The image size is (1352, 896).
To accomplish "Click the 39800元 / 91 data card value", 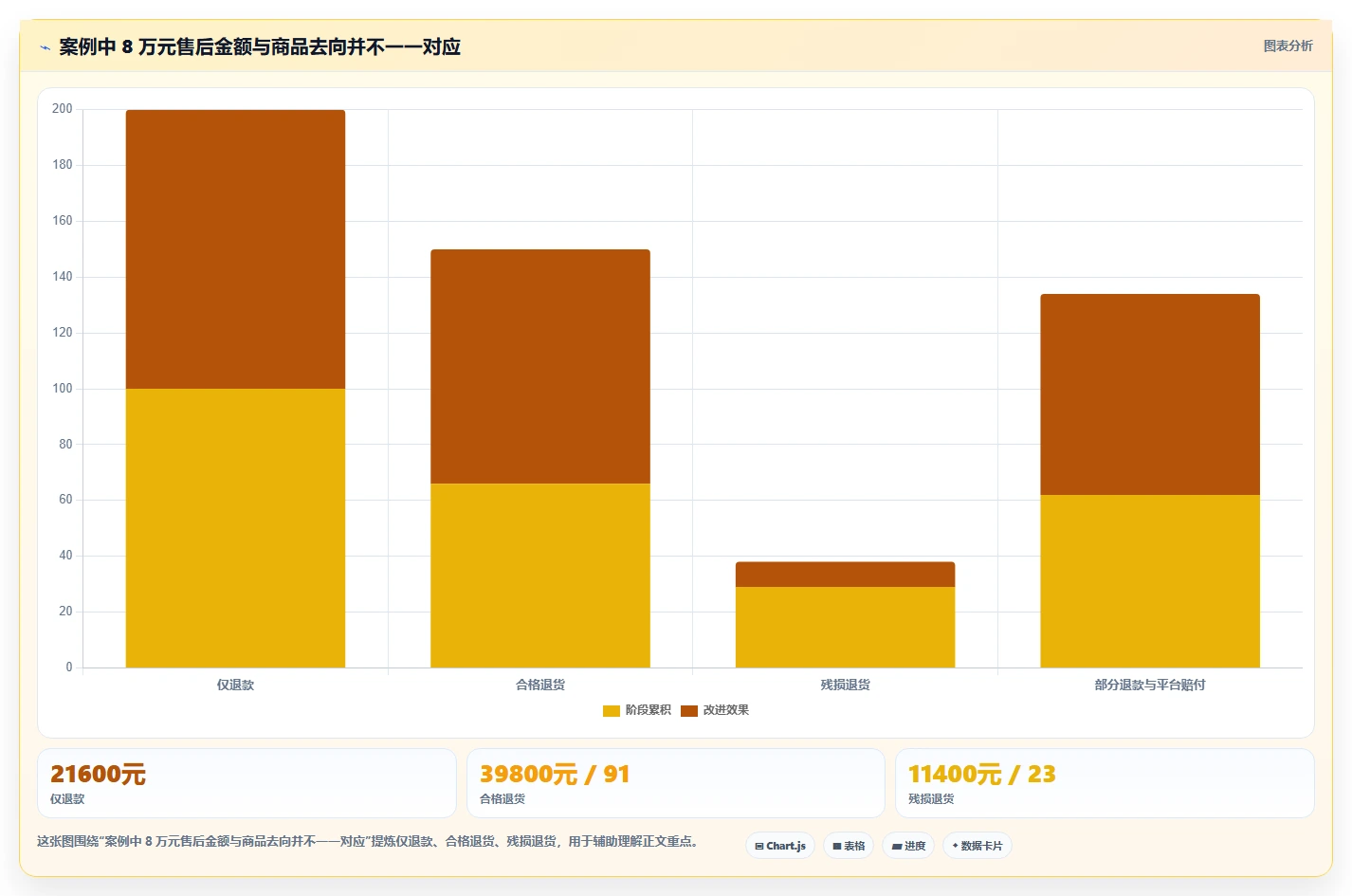I will (x=555, y=775).
